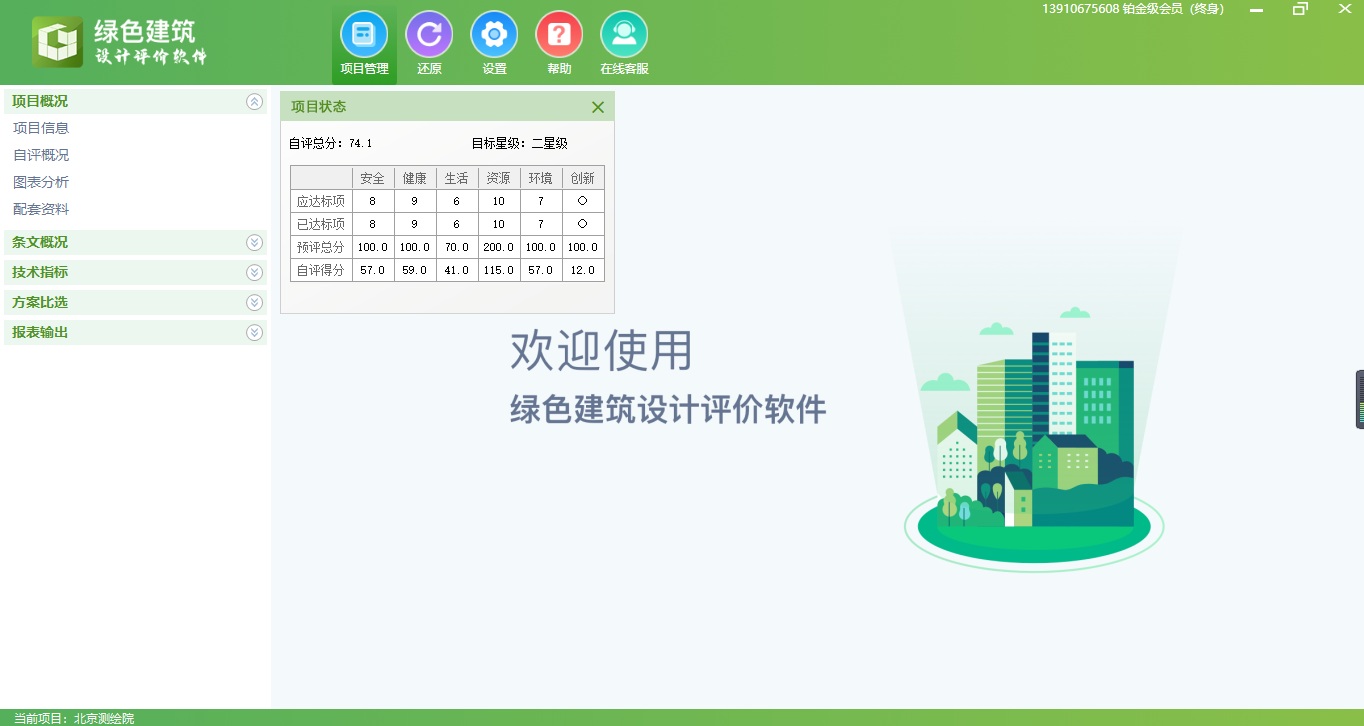Viewport: 1364px width, 726px height.
Task: Click the 条文概况 section header
Action: click(135, 242)
